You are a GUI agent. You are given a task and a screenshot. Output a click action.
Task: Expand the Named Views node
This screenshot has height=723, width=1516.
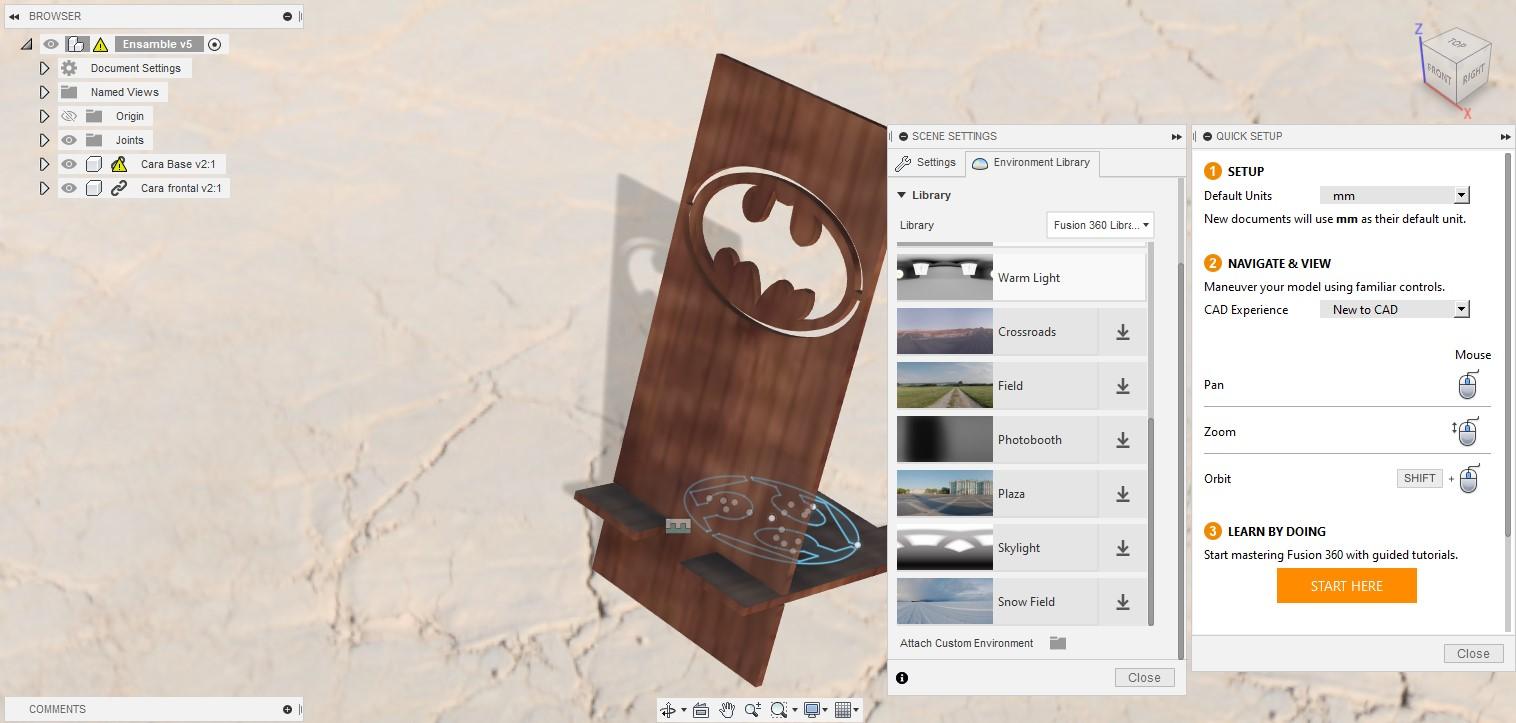[x=44, y=92]
